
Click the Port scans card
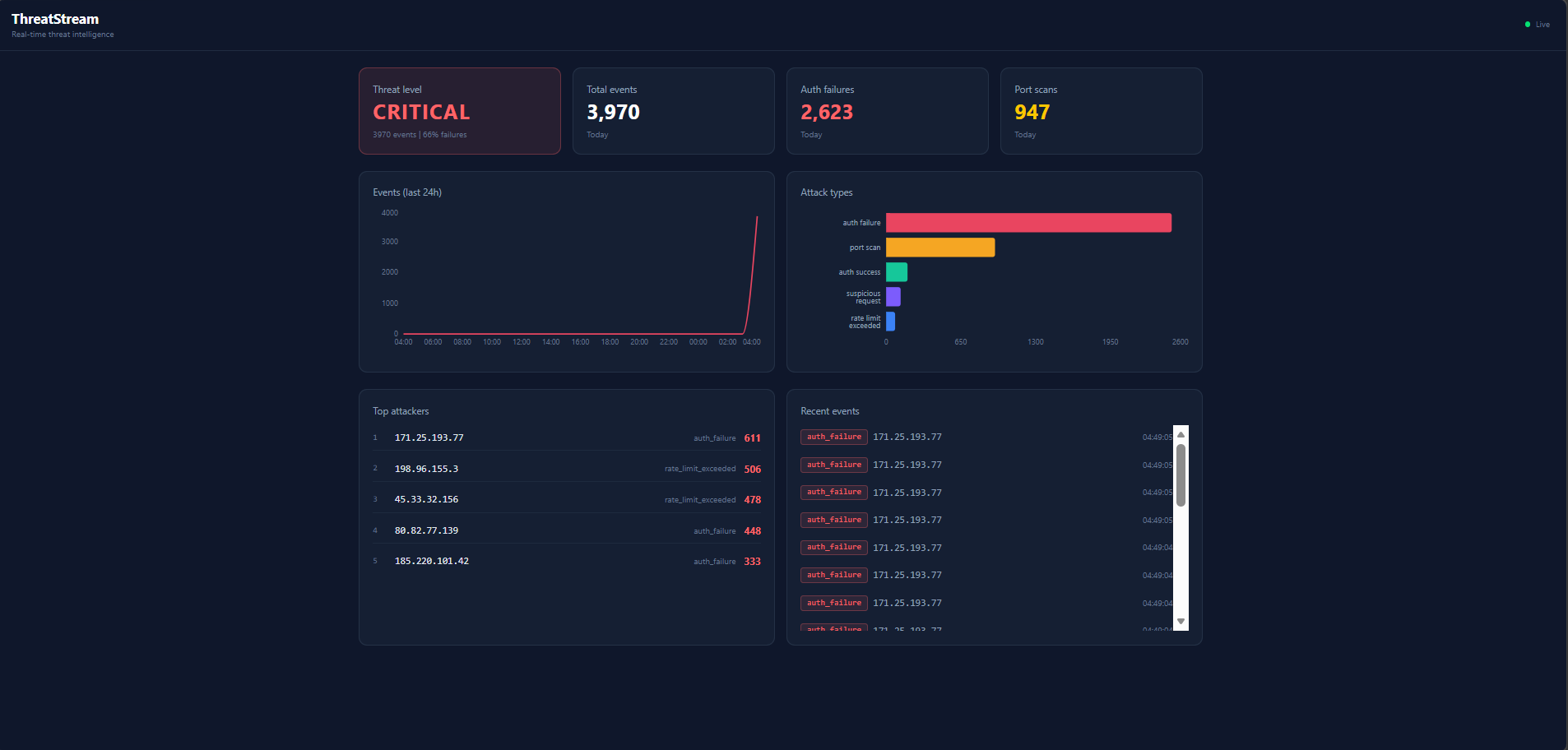click(x=1101, y=111)
